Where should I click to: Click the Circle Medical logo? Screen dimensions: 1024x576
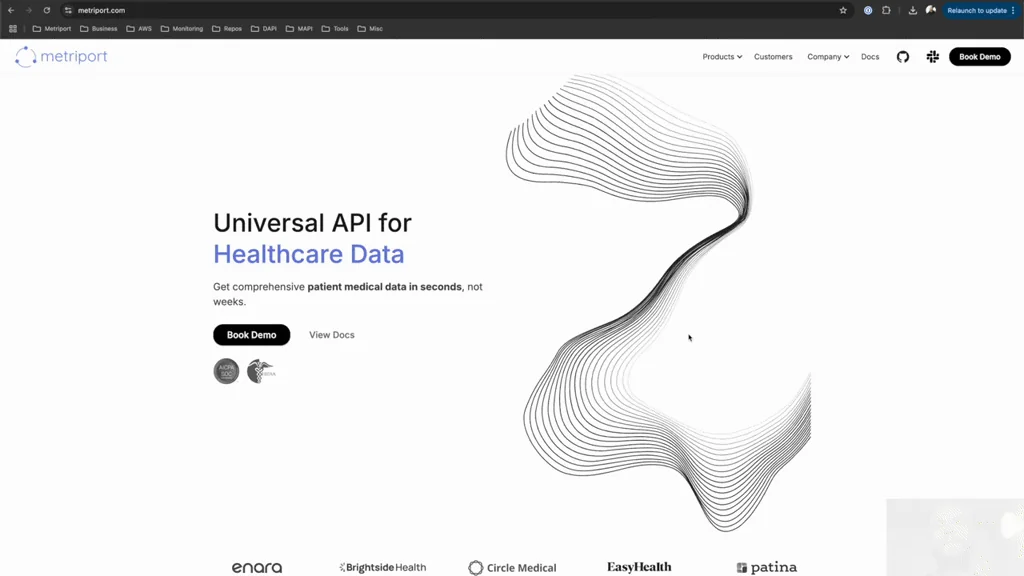pyautogui.click(x=513, y=568)
